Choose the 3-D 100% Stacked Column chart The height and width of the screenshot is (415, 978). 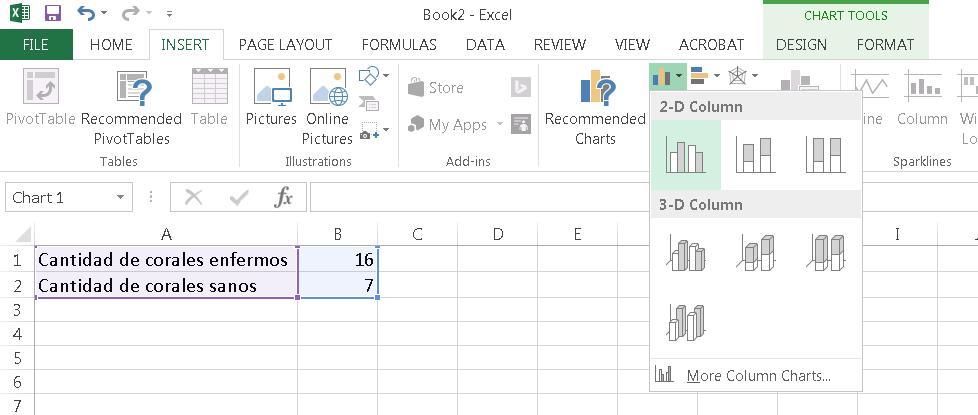click(x=825, y=253)
